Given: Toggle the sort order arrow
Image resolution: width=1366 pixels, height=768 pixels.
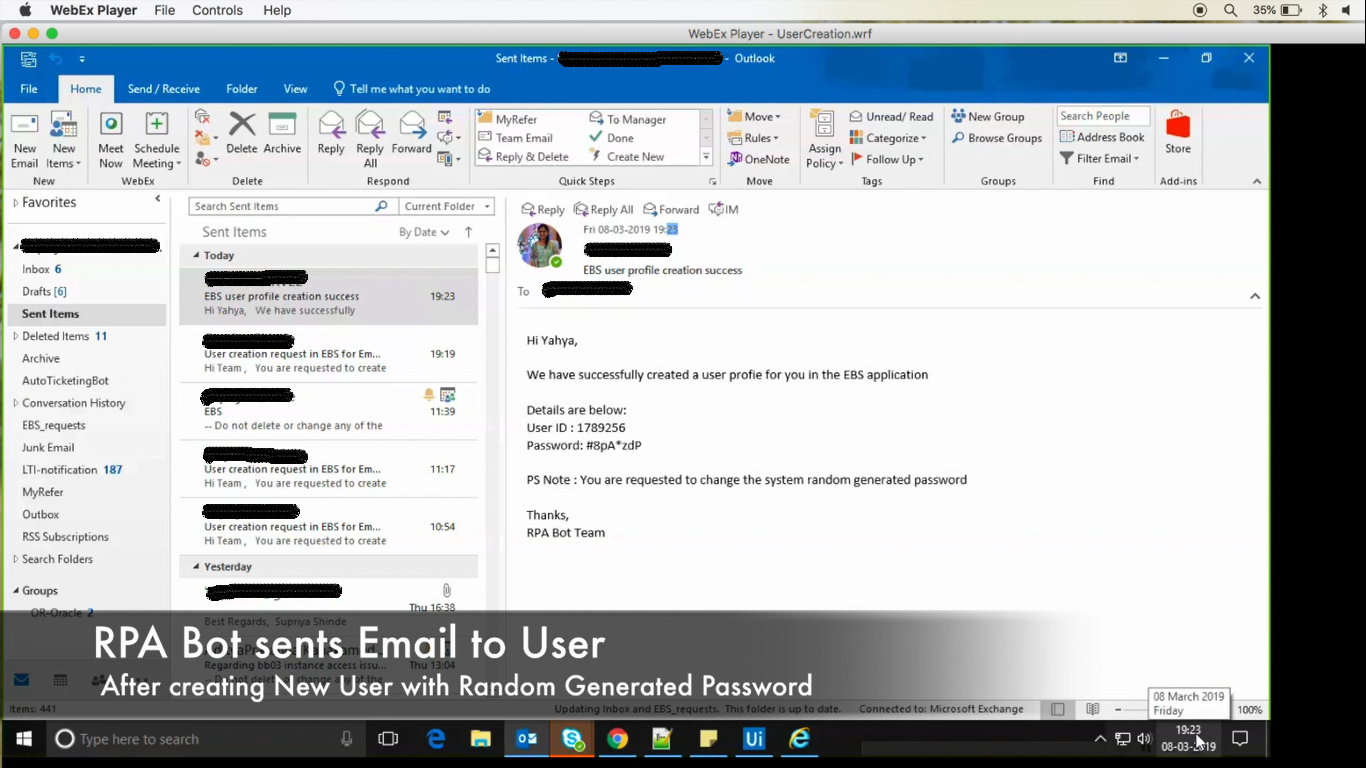Looking at the screenshot, I should coord(468,232).
